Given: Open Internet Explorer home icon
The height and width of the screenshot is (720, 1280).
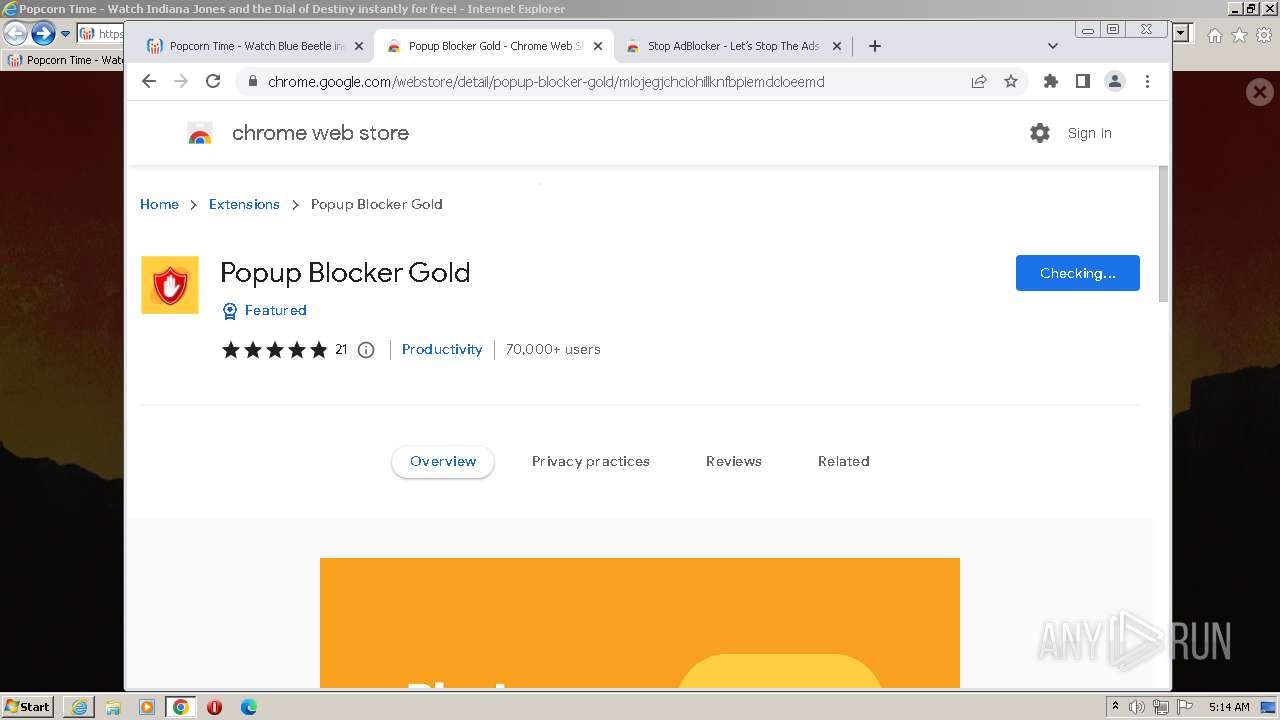Looking at the screenshot, I should pyautogui.click(x=1214, y=35).
